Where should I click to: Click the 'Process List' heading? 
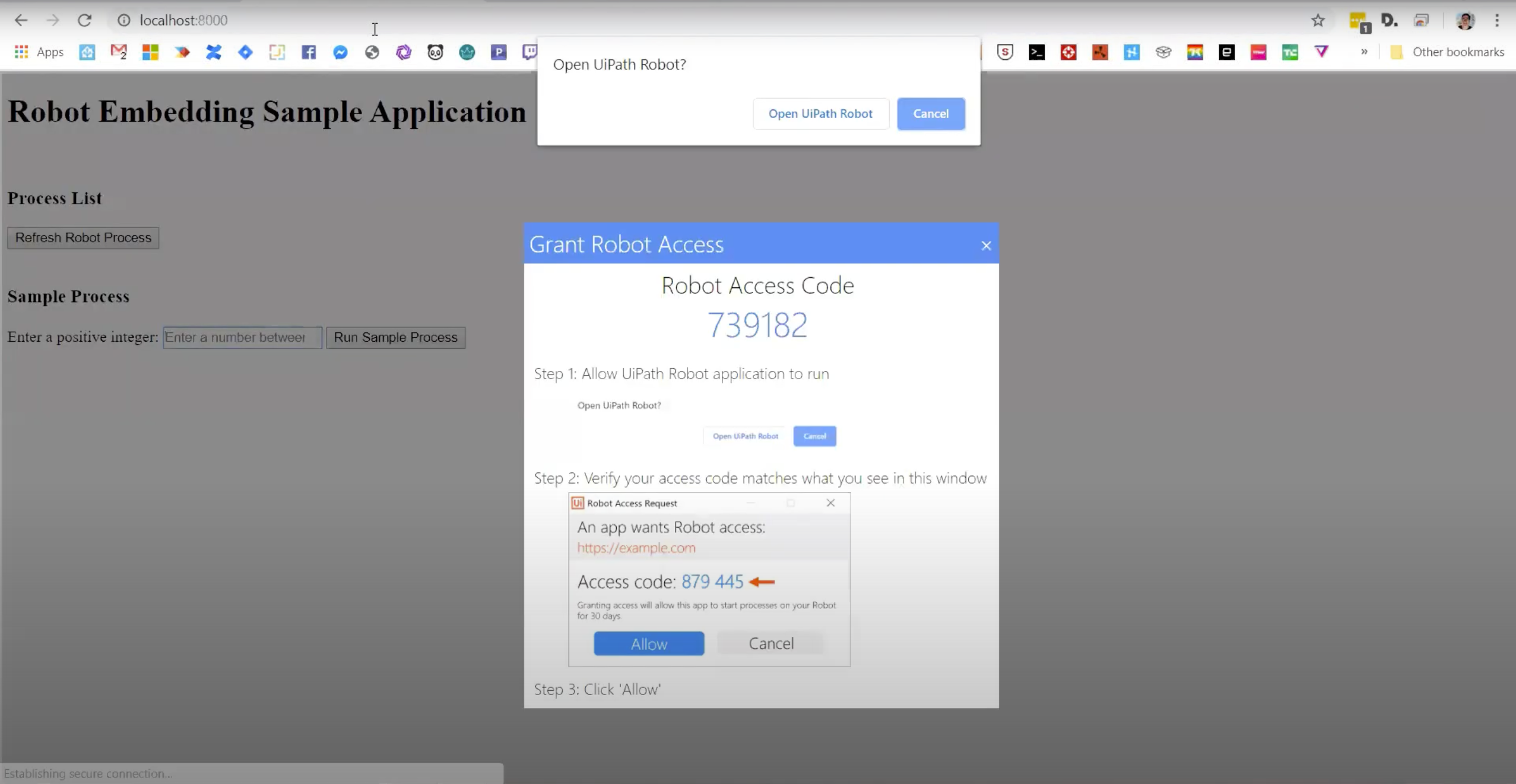click(55, 198)
